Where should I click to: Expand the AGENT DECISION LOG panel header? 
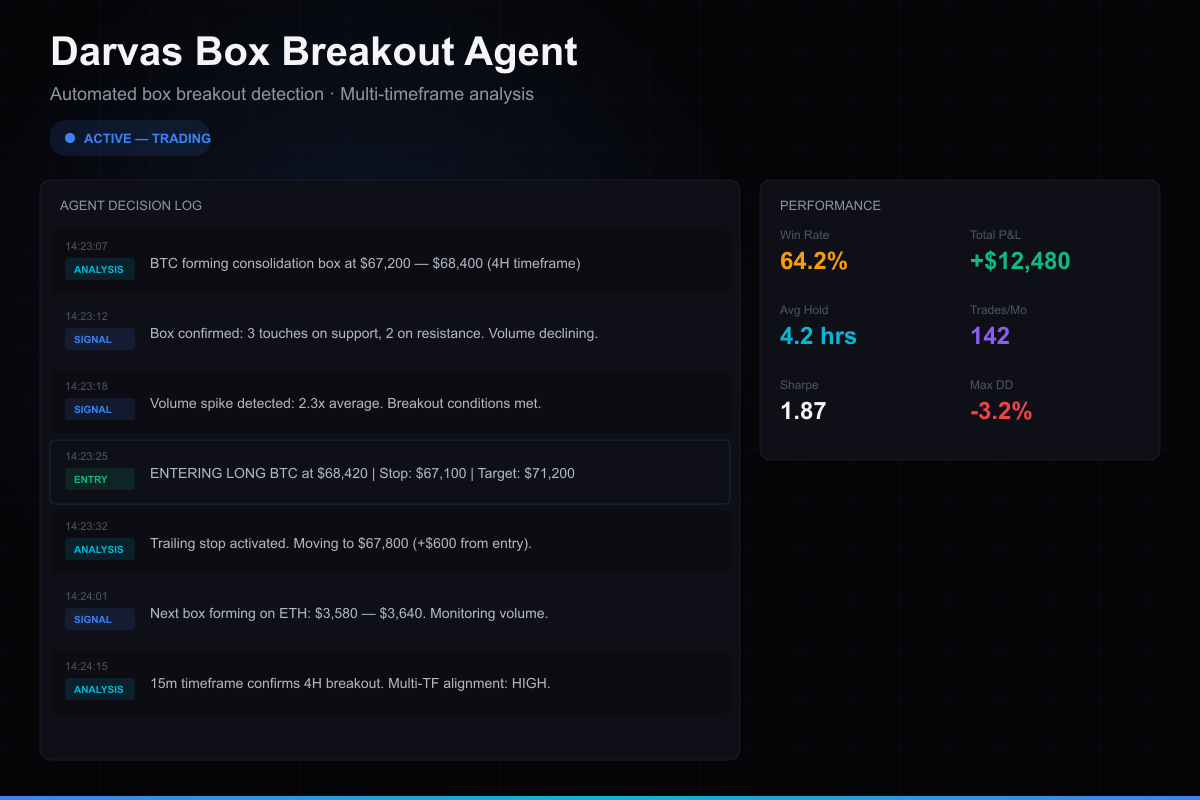coord(131,205)
